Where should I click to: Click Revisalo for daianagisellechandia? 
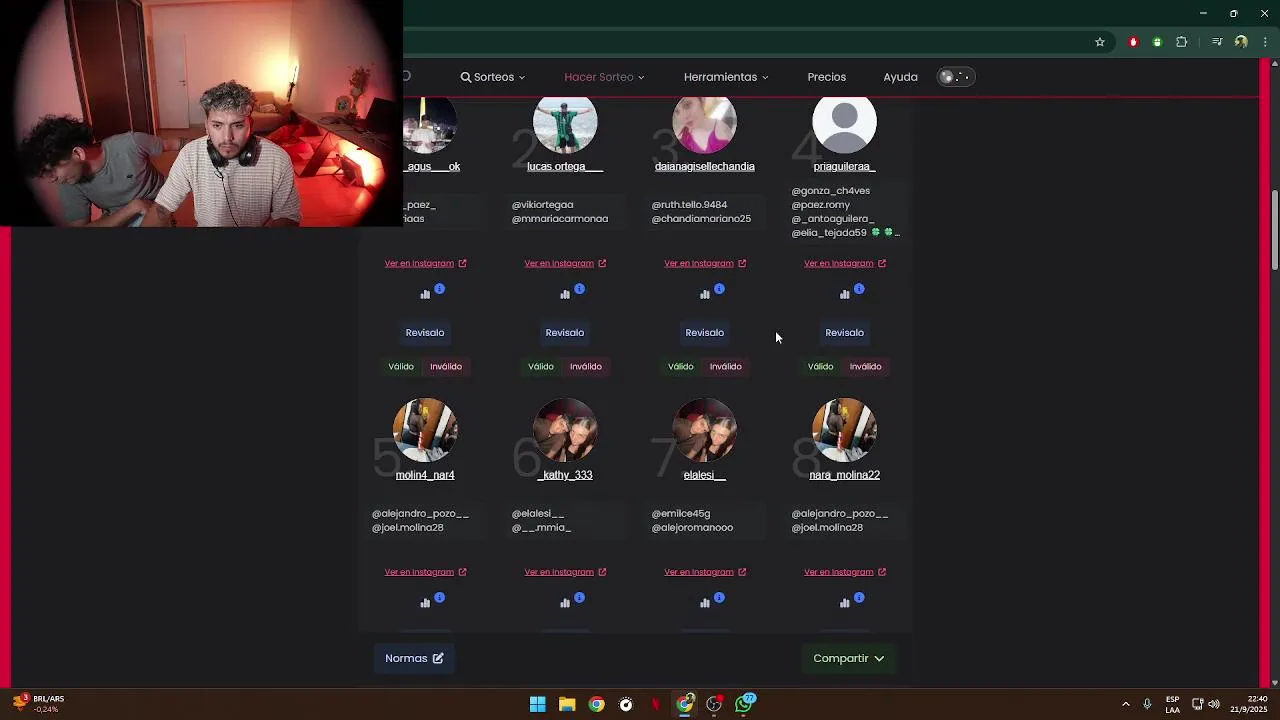[x=705, y=332]
